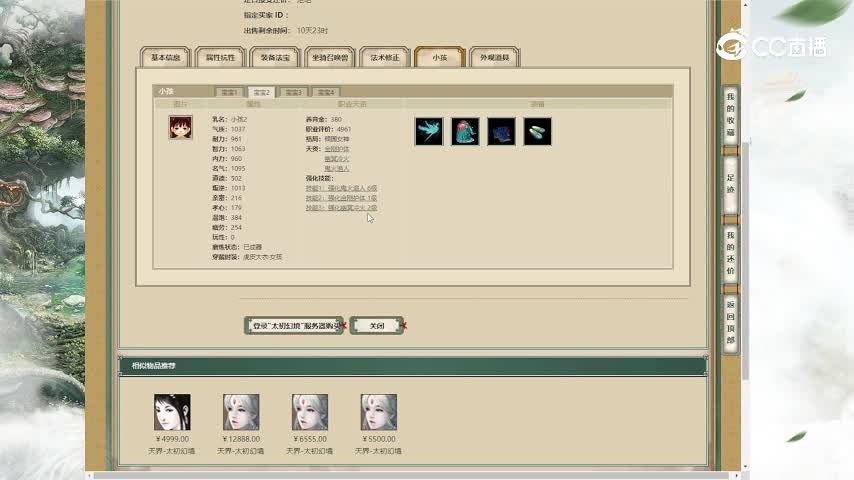
Task: Open the 坐骑召唤兽 tab
Action: click(x=329, y=58)
